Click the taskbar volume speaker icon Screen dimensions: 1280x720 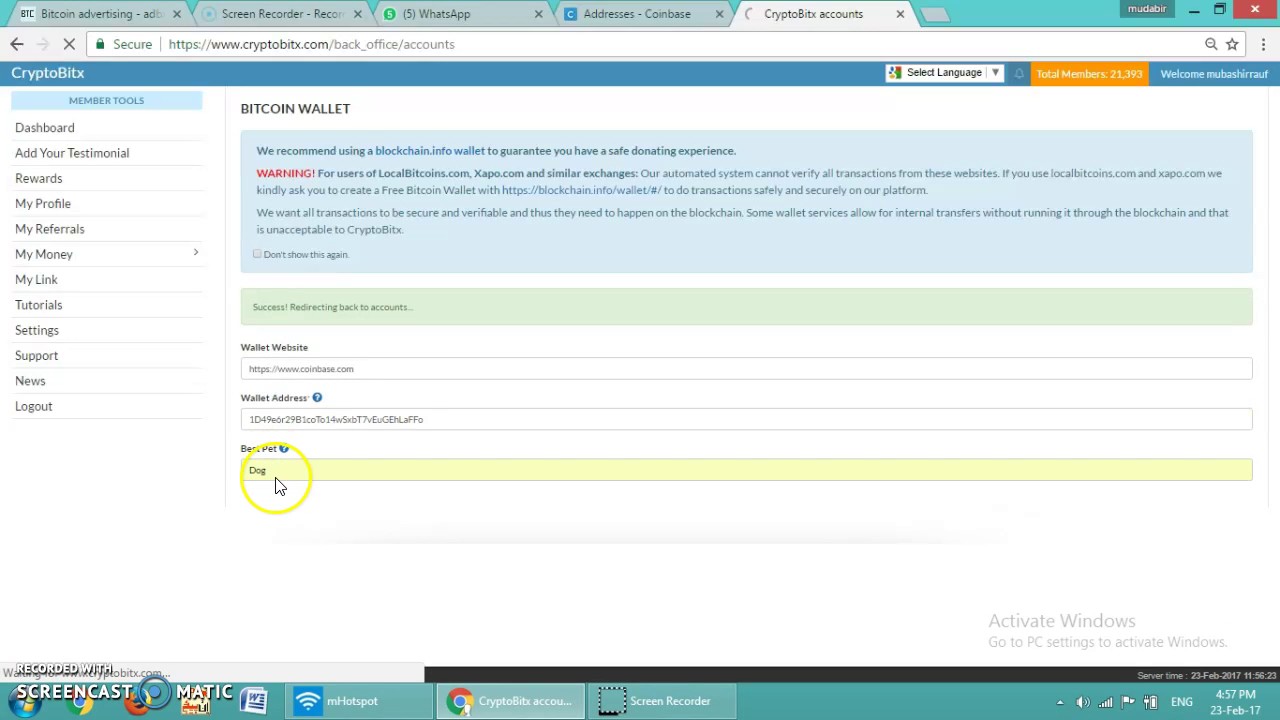pyautogui.click(x=1083, y=702)
